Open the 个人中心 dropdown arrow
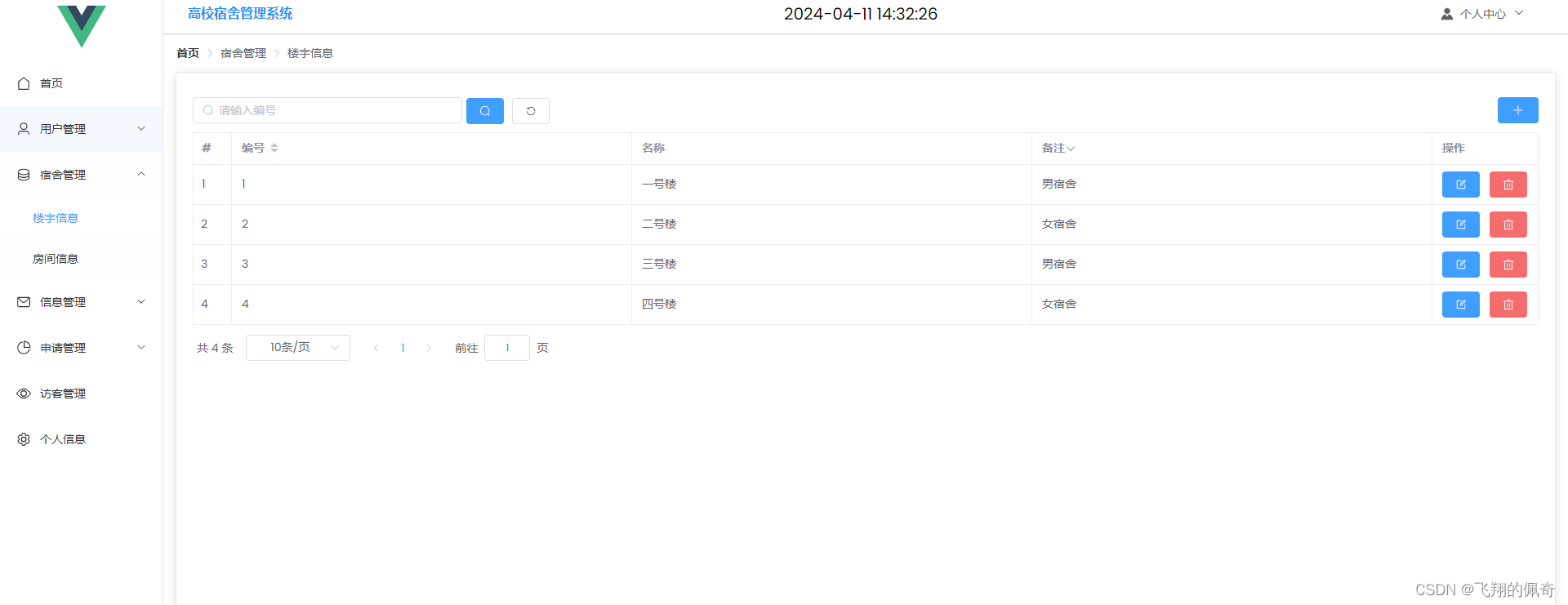1568x605 pixels. click(1519, 13)
